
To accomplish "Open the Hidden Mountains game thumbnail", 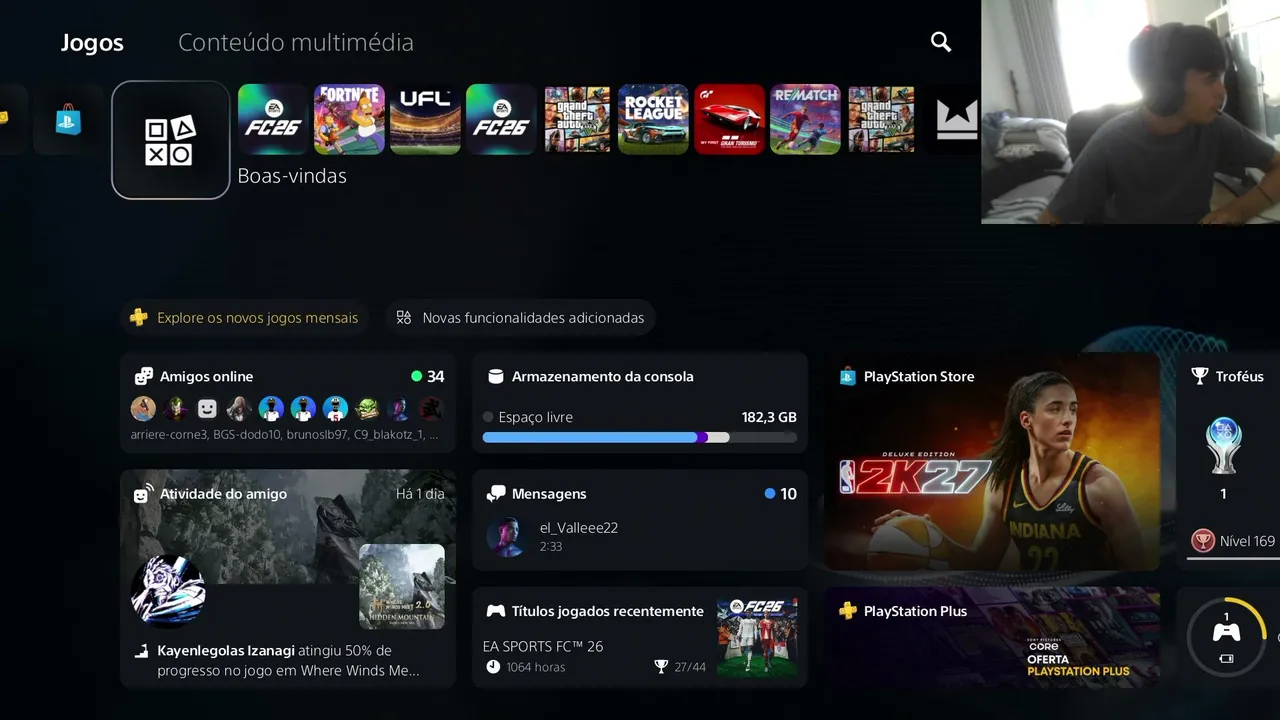I will pos(402,586).
